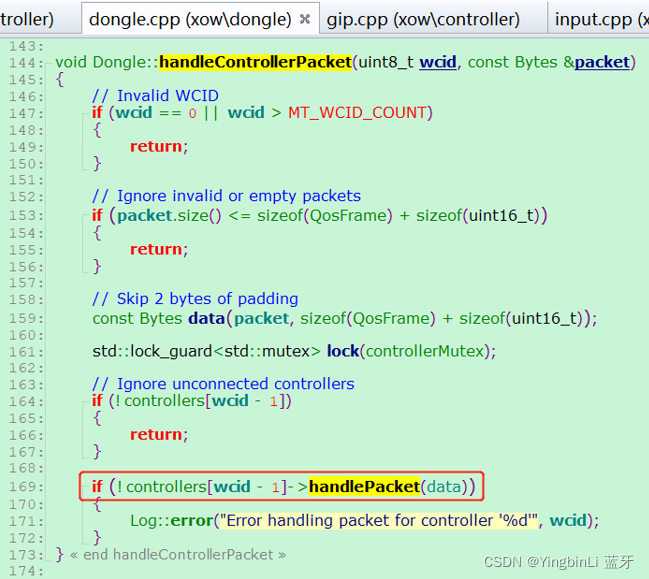This screenshot has height=579, width=649.
Task: Click line number 169 in the gutter
Action: (25, 487)
